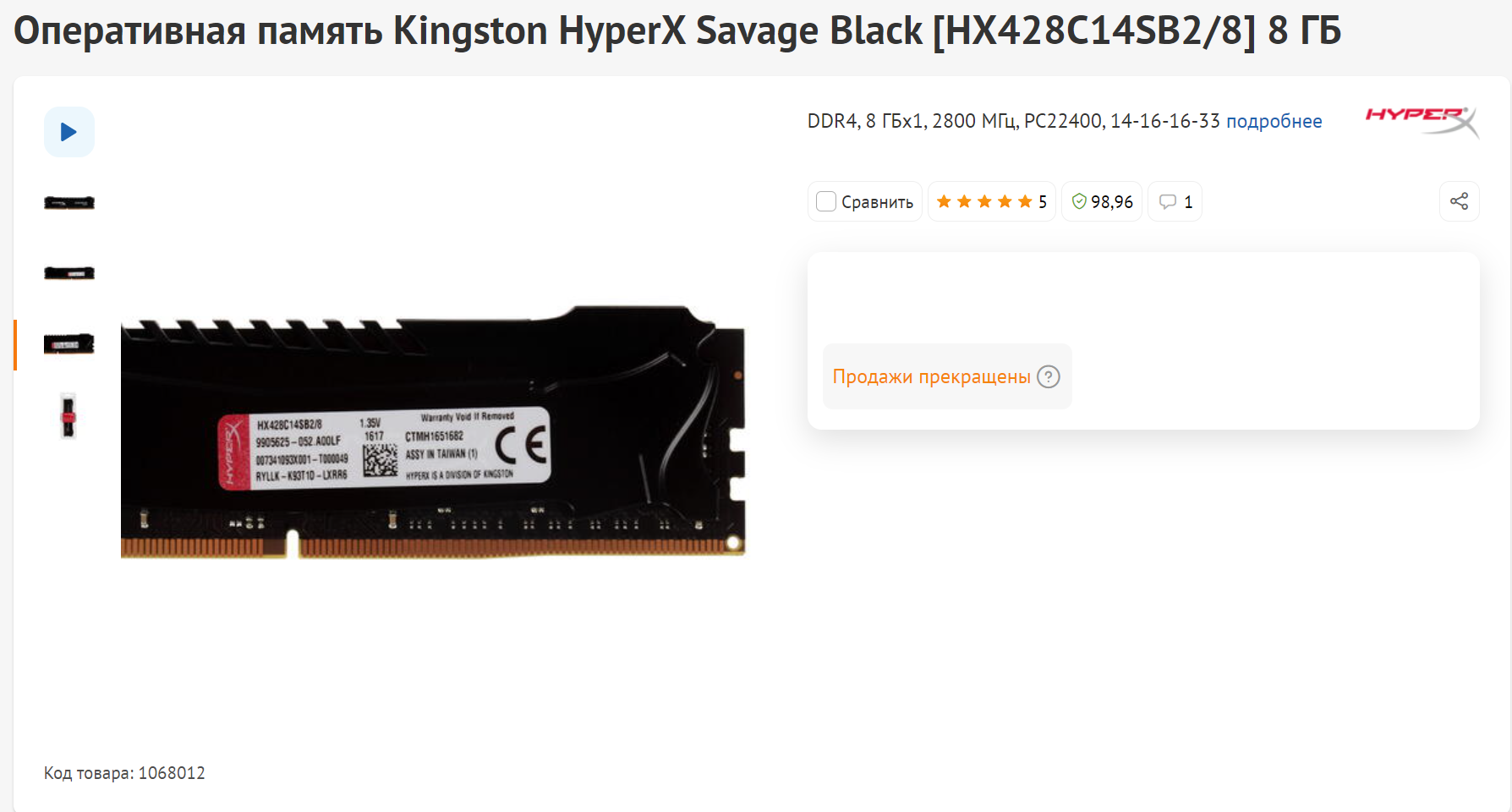The image size is (1512, 812).
Task: Tick the Сравнить checkbox
Action: [826, 201]
